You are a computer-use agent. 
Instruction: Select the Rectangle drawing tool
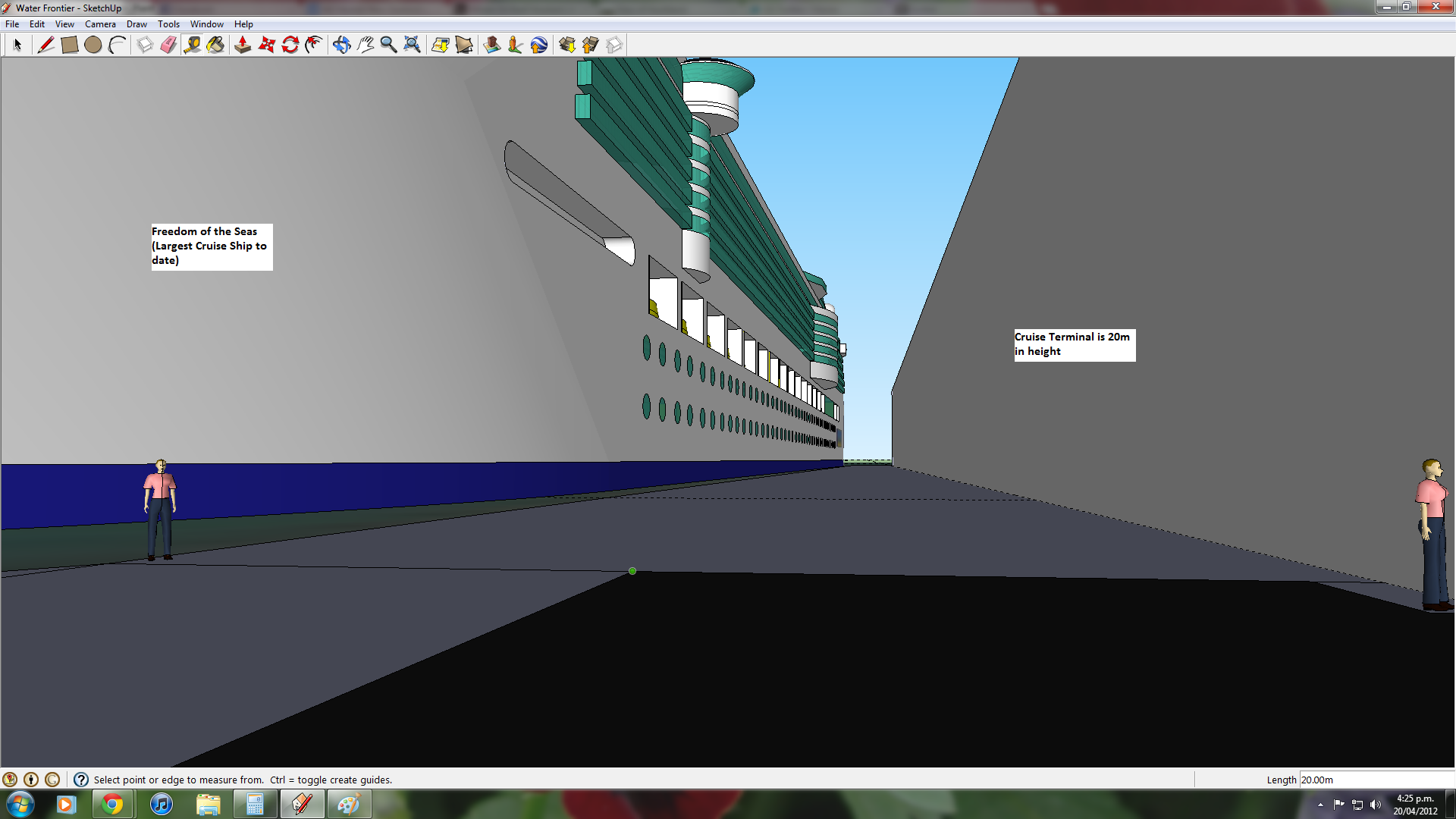click(x=69, y=45)
